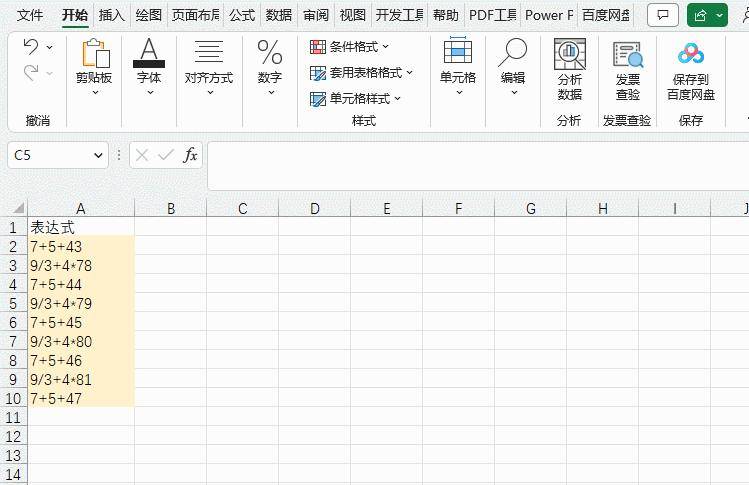
Task: Select column A header
Action: pos(81,208)
